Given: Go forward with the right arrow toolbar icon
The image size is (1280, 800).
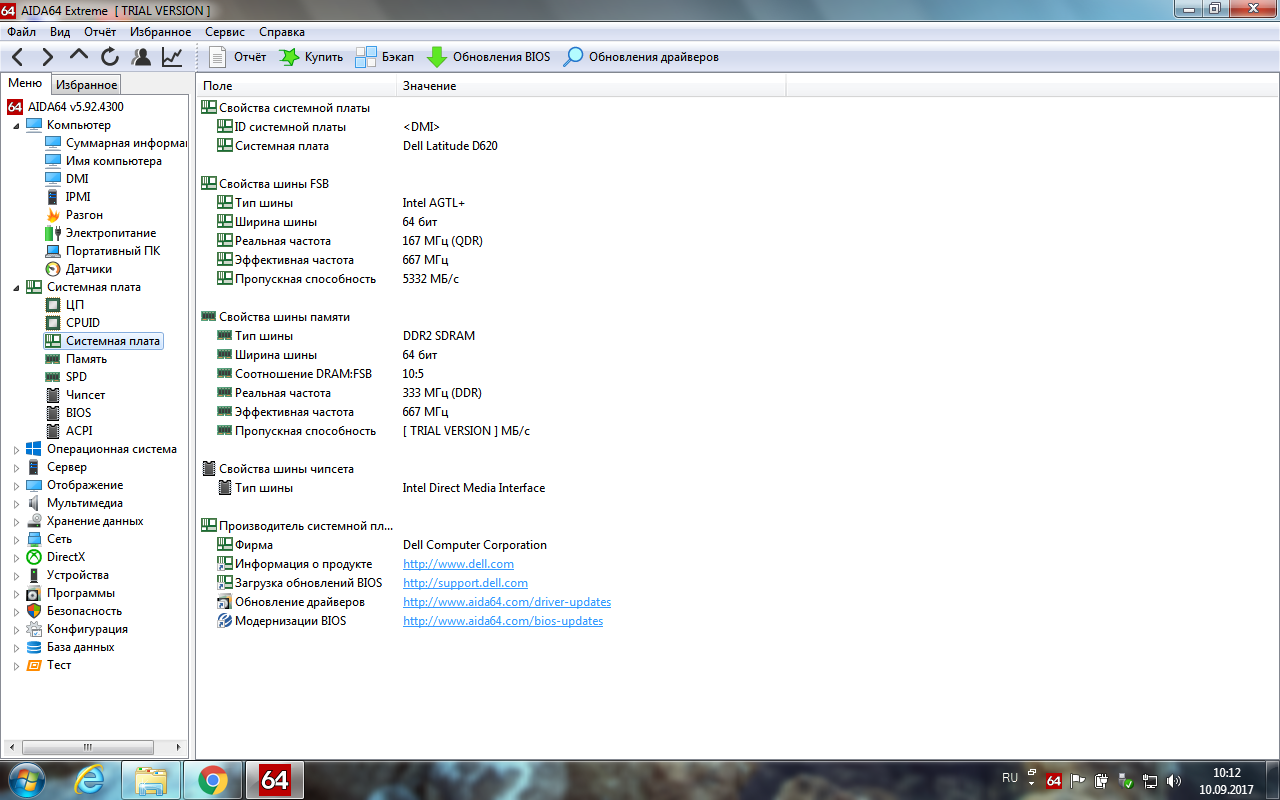Looking at the screenshot, I should (47, 57).
